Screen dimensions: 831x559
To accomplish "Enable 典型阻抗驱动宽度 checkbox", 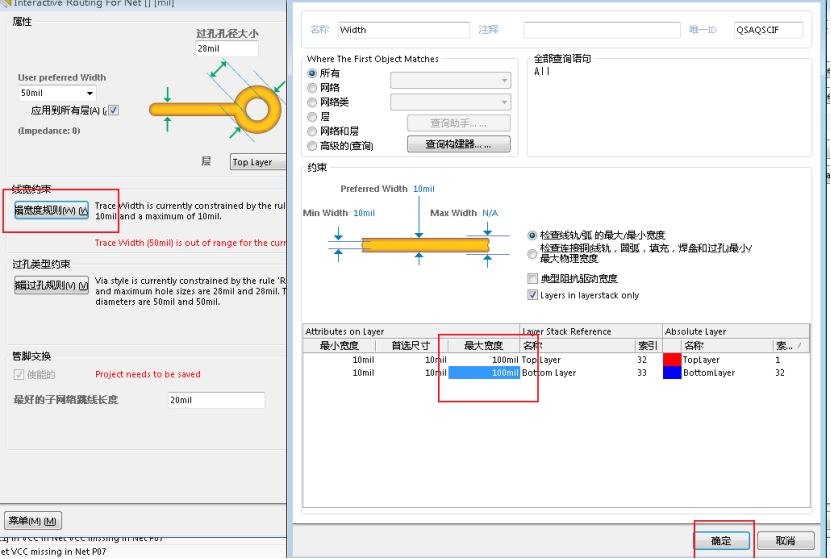I will [533, 278].
